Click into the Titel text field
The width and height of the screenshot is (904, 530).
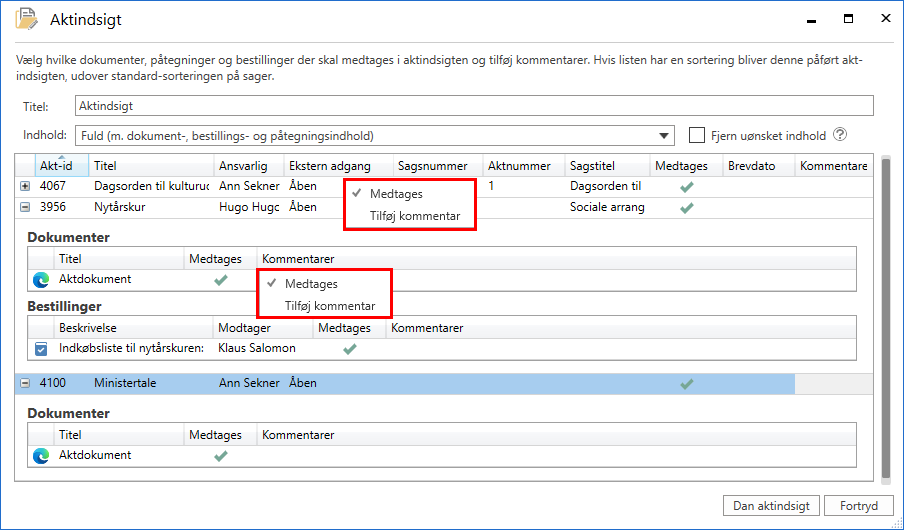(473, 106)
